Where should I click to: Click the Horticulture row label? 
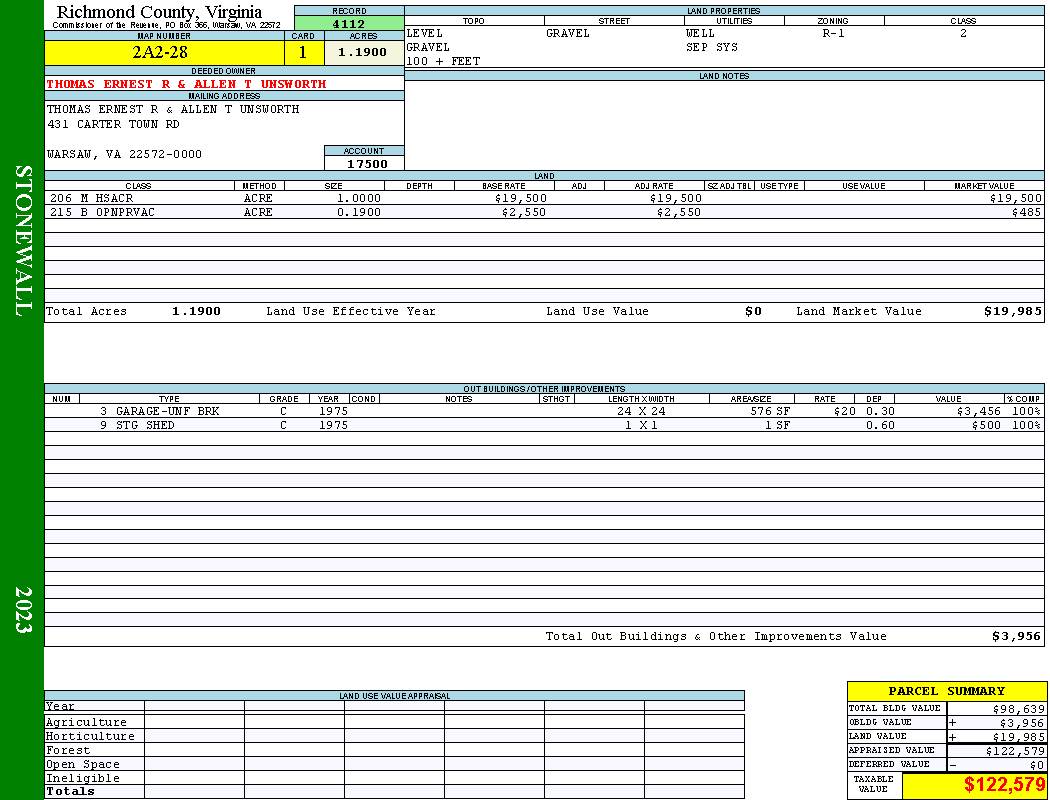coord(90,736)
